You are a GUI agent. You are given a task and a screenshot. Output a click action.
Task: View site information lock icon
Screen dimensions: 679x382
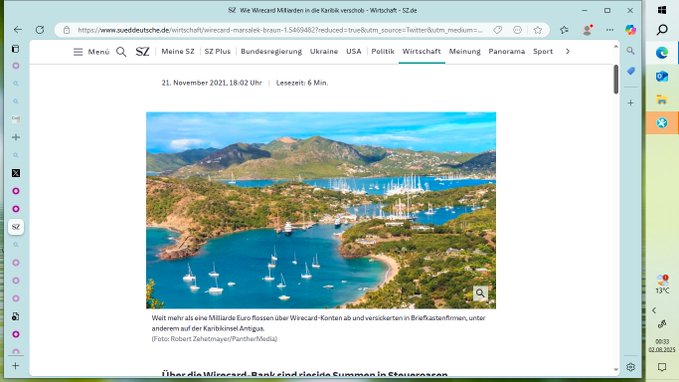click(66, 30)
